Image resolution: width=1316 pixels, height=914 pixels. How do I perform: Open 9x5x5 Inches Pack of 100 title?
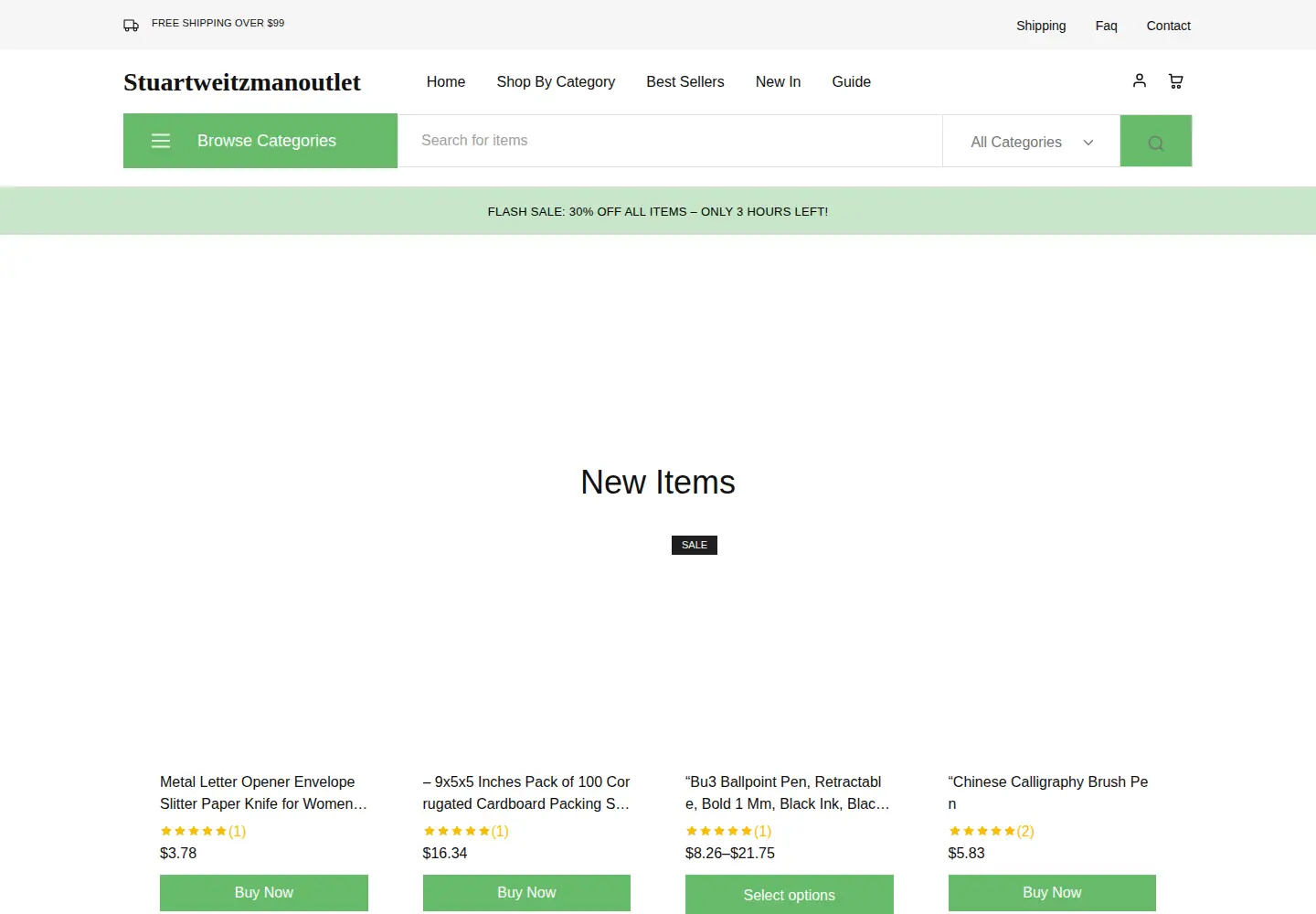click(526, 793)
